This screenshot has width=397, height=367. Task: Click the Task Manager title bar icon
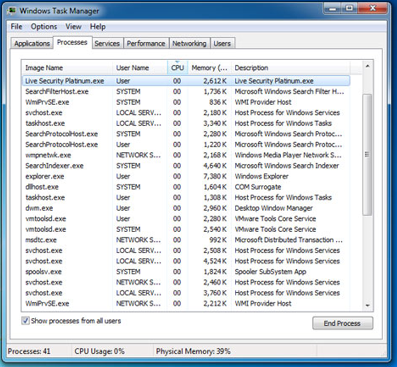(11, 10)
